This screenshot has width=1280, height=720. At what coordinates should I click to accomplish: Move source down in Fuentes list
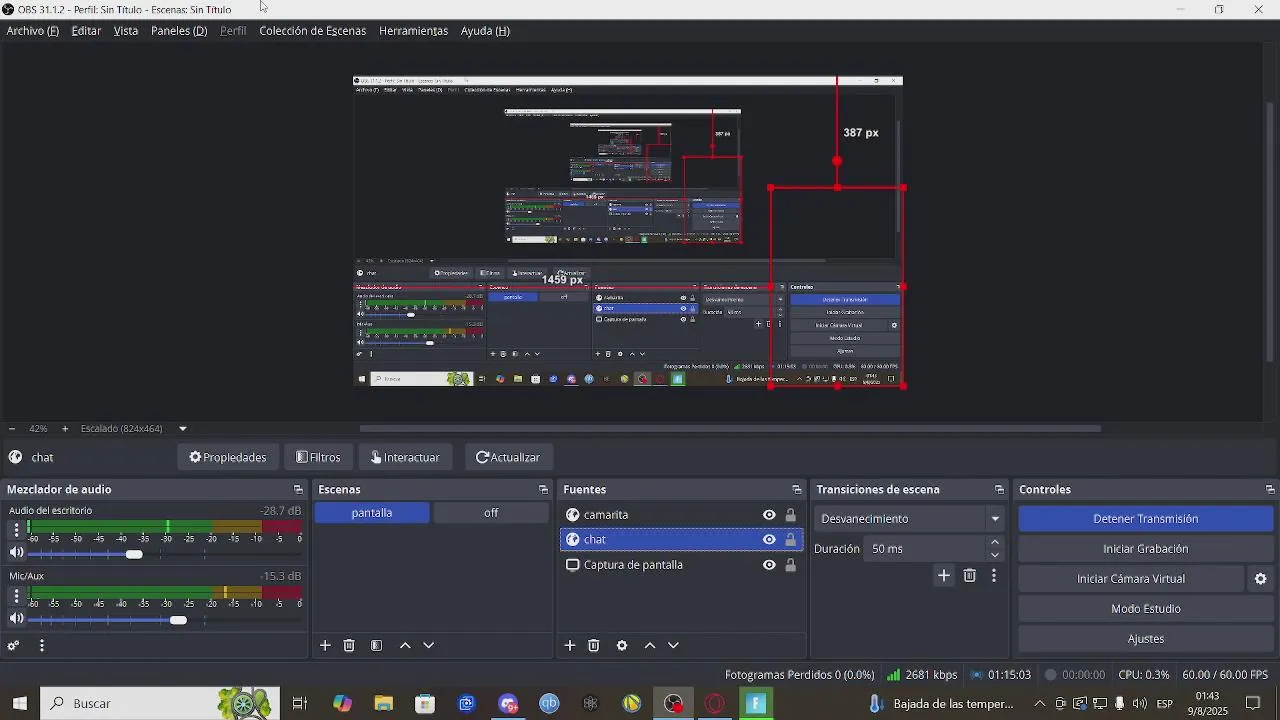[673, 646]
